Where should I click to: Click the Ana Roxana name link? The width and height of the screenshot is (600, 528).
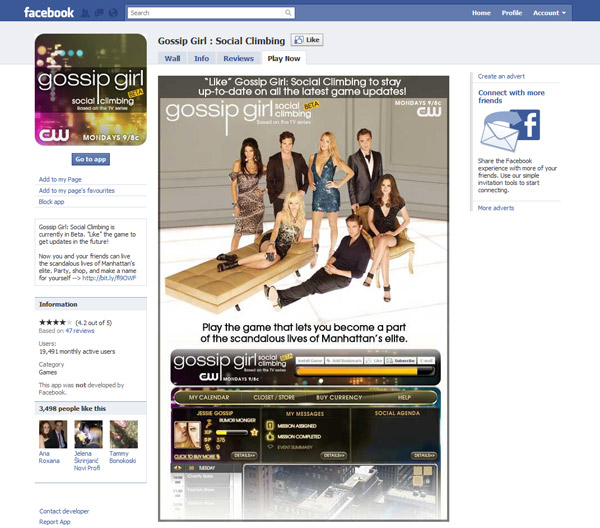point(49,457)
